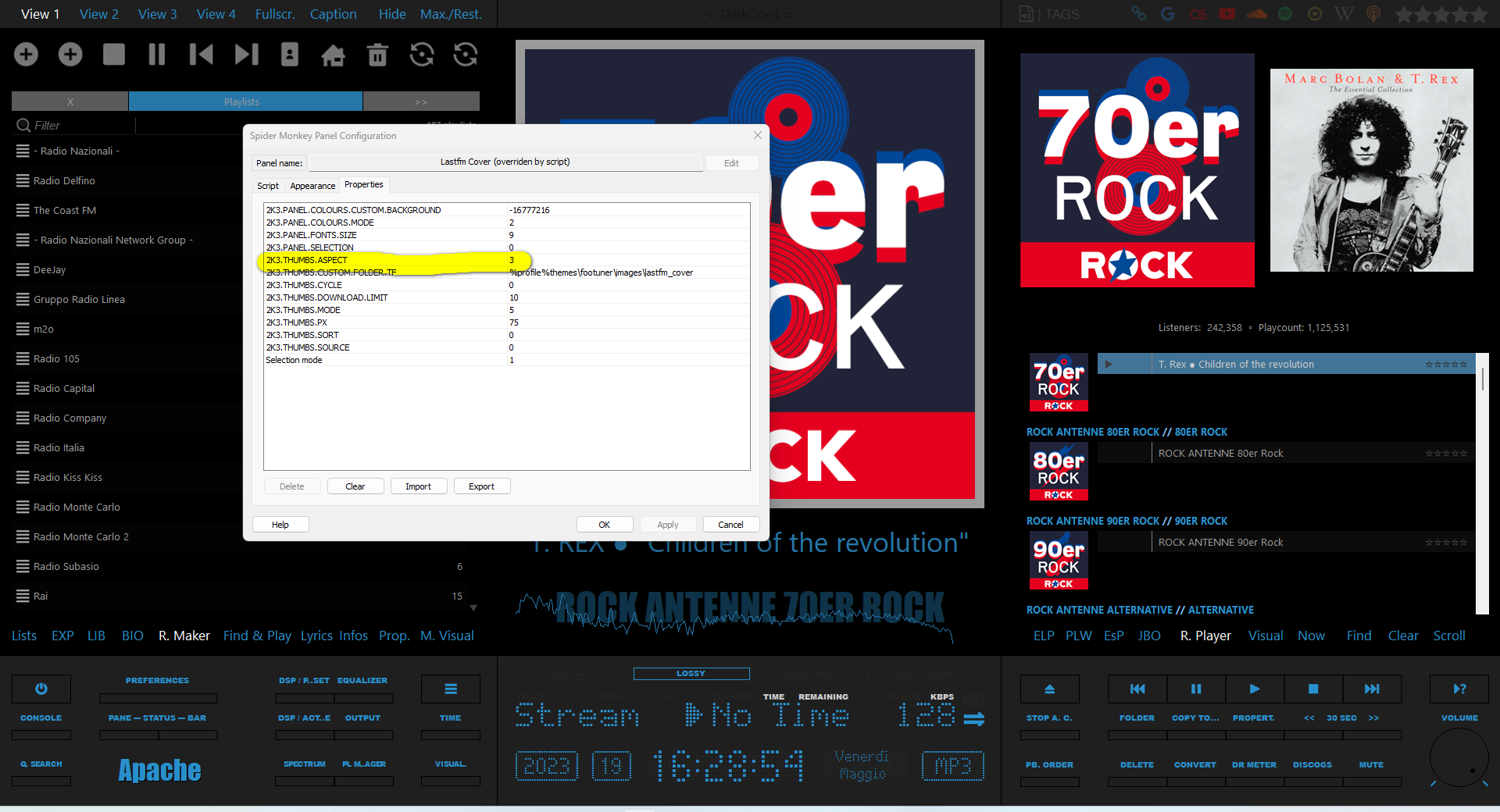Click the stop button in bottom-right player controls
The width and height of the screenshot is (1500, 812).
pos(1313,689)
